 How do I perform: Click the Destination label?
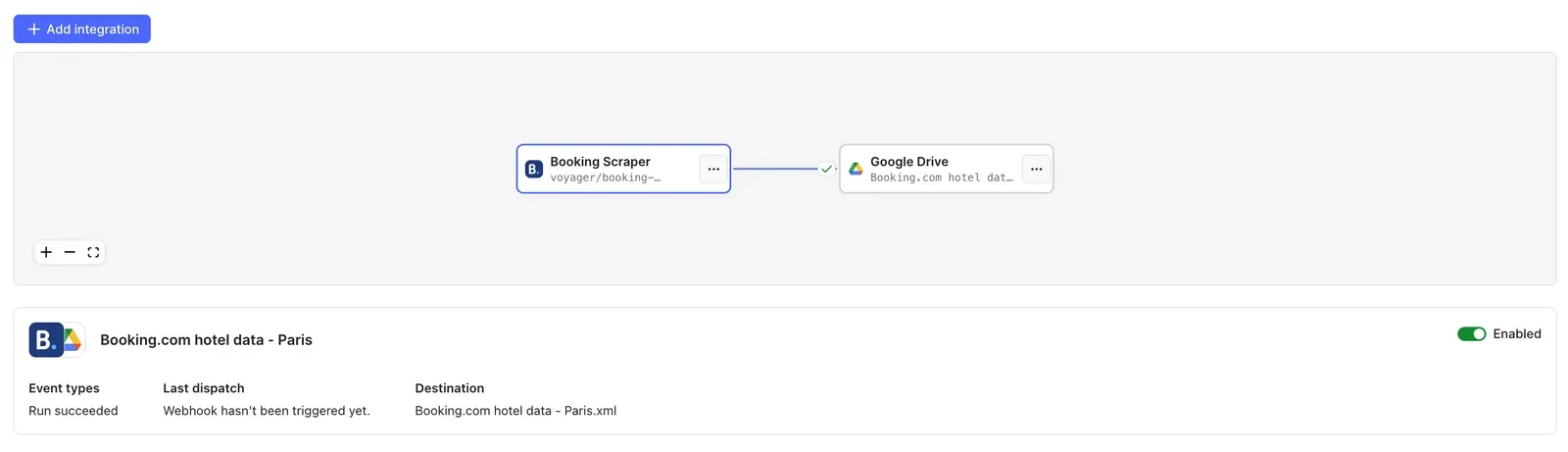(450, 388)
